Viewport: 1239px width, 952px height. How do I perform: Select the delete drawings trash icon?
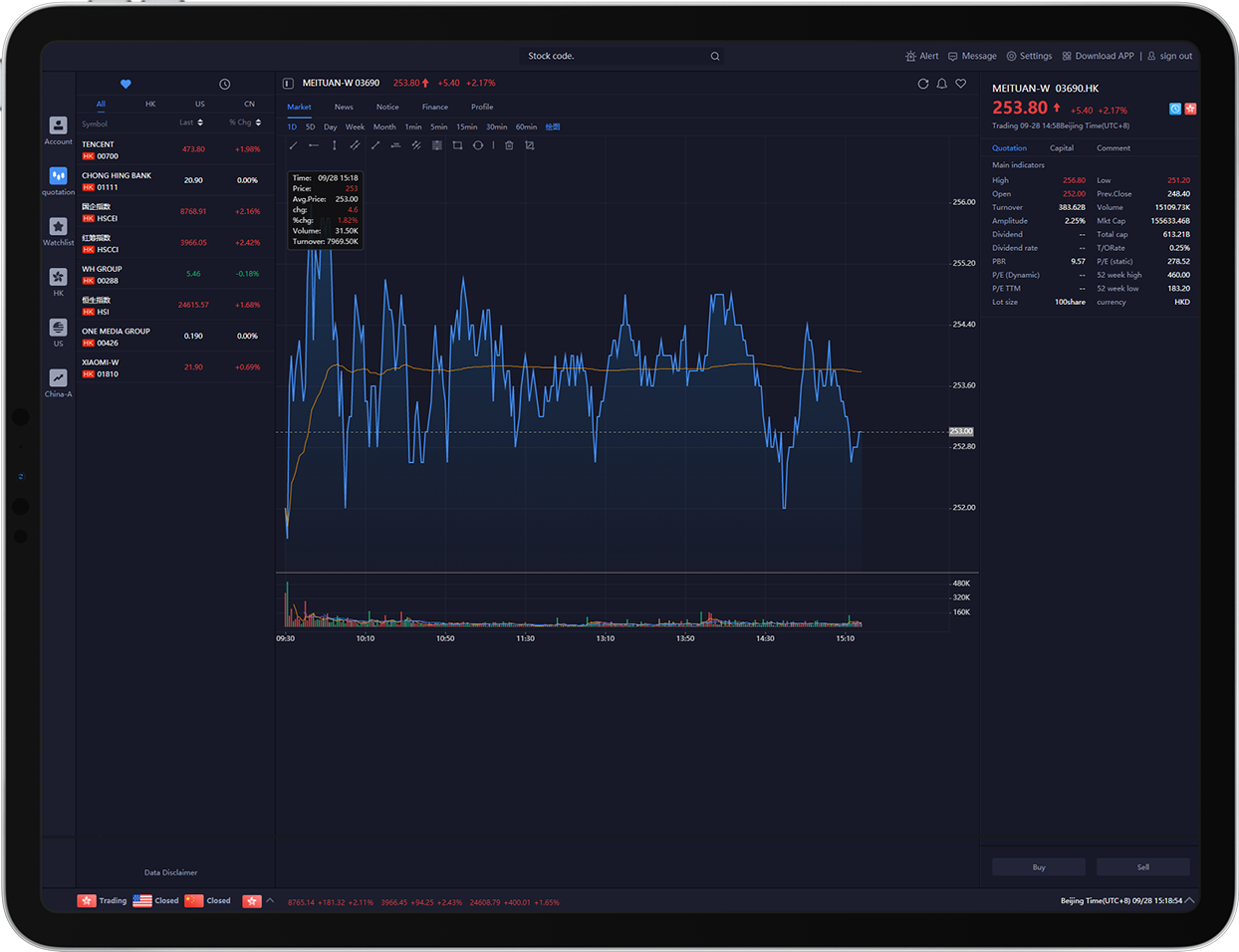point(509,145)
